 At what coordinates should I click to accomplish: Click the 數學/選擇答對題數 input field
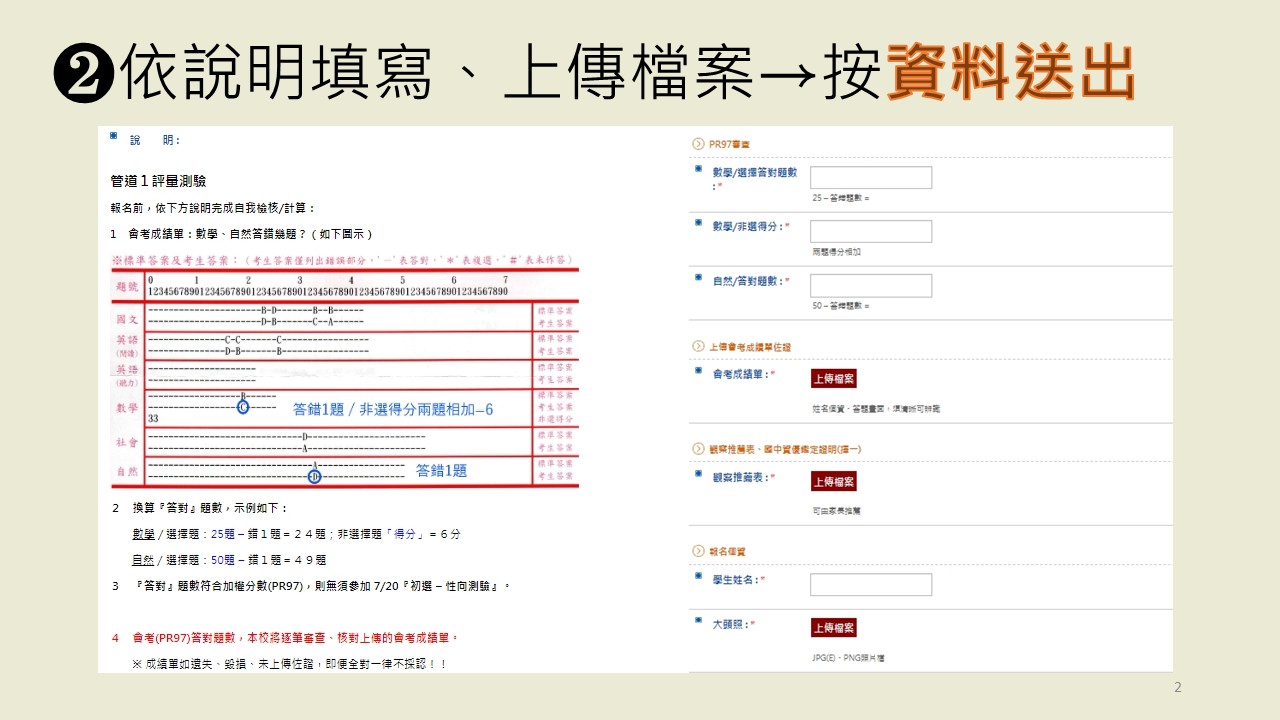(x=871, y=178)
